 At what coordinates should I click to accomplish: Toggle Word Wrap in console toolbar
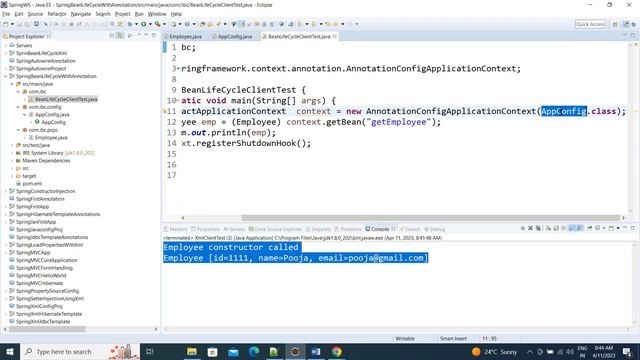564,228
